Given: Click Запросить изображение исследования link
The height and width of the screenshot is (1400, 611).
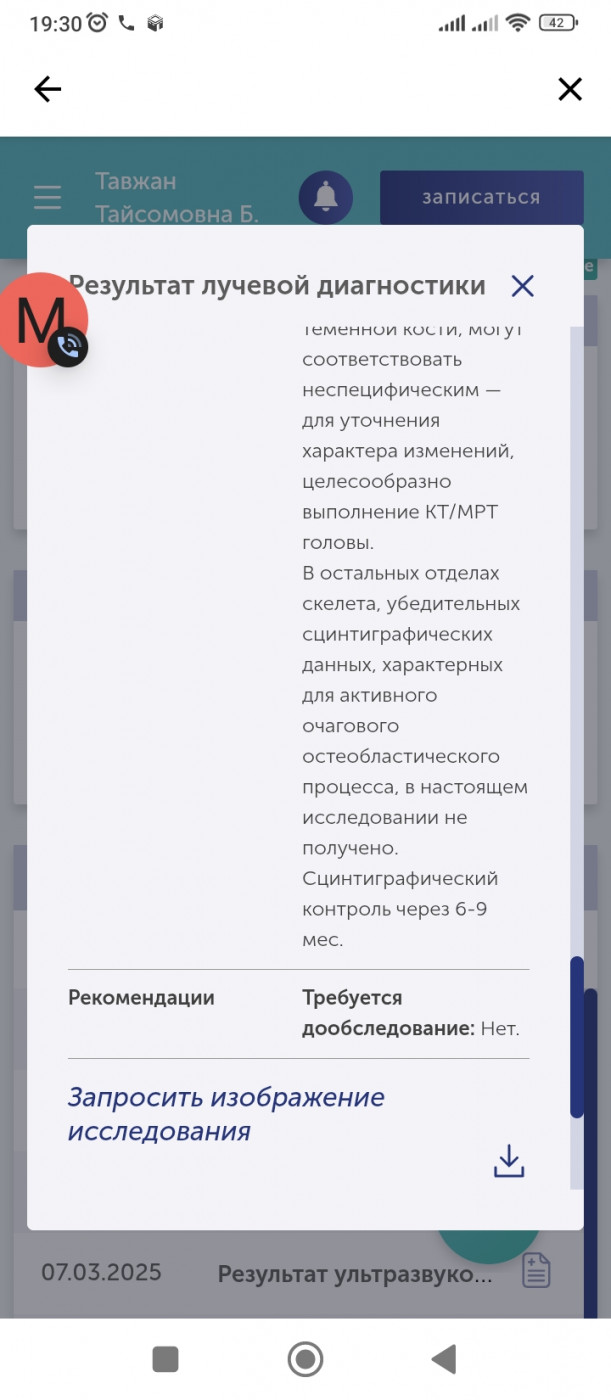Looking at the screenshot, I should [x=226, y=1114].
